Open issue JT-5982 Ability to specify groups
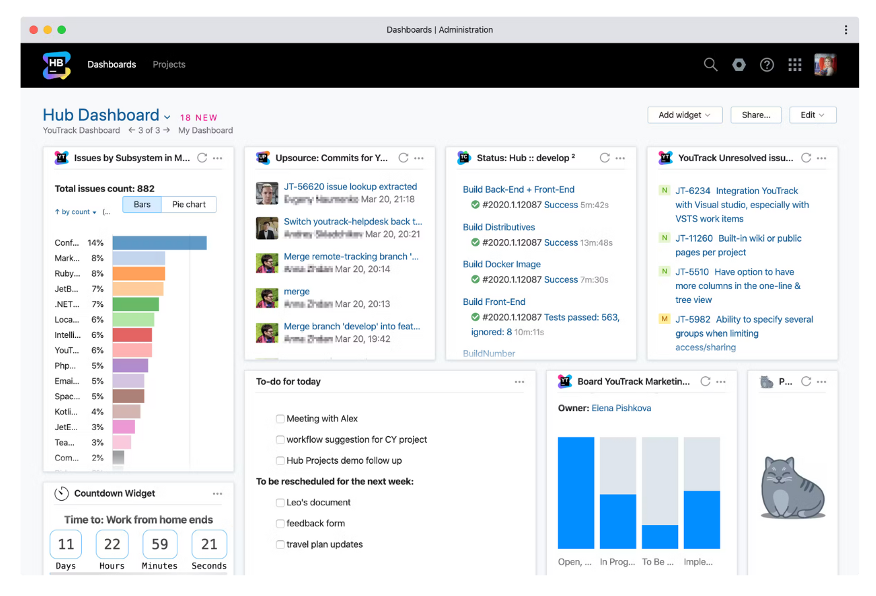This screenshot has height=596, width=876. click(x=744, y=333)
